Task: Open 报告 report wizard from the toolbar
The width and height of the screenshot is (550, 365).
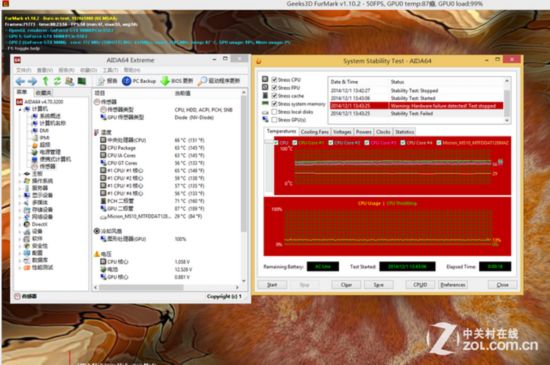Action: 107,81
